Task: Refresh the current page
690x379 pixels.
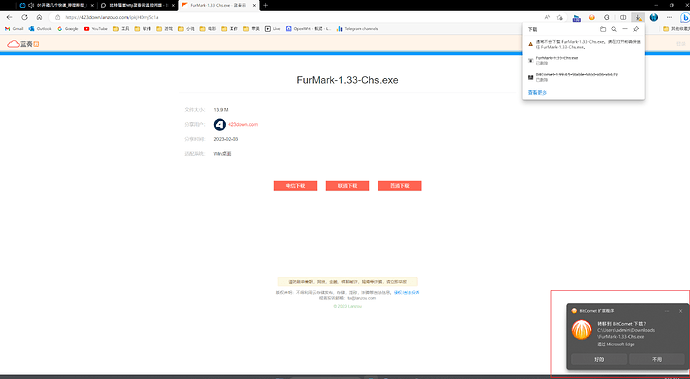Action: [24, 17]
